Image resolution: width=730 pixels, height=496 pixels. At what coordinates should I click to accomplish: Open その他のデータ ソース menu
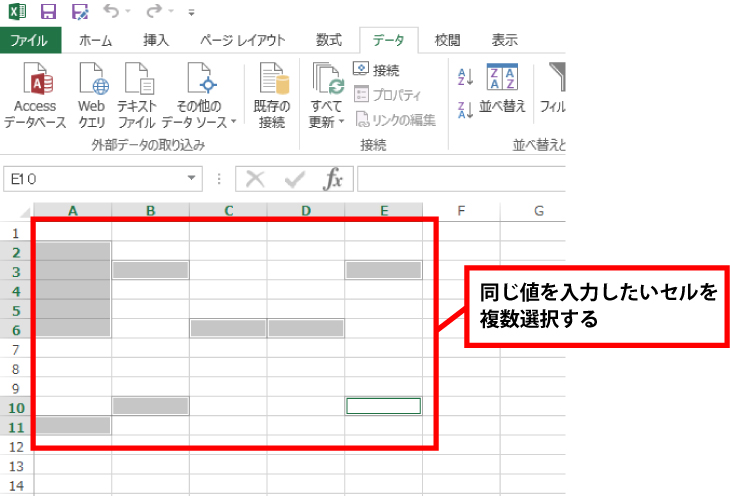[x=199, y=96]
